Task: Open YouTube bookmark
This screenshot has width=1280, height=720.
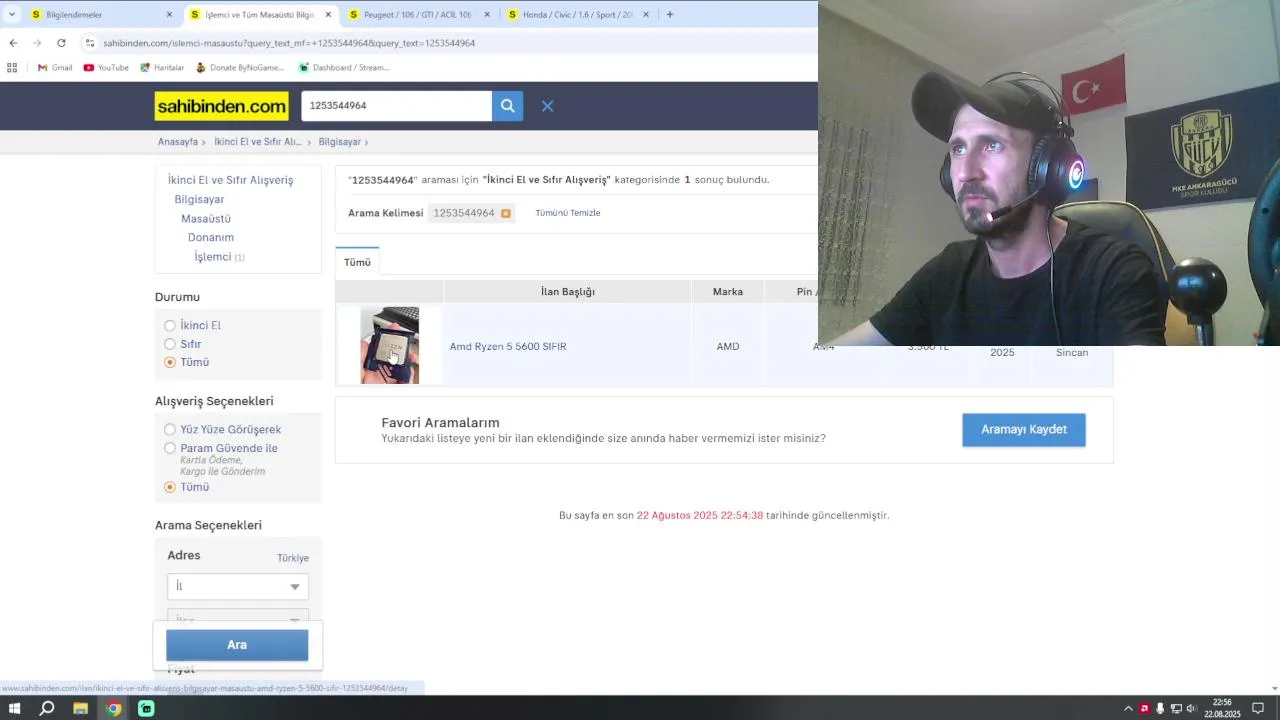Action: click(x=106, y=68)
